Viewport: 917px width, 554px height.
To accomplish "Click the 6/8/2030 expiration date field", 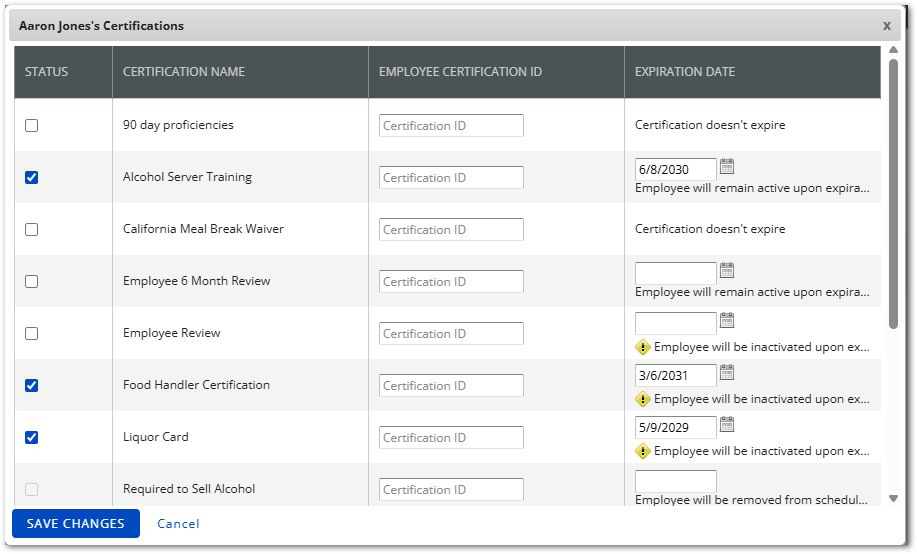I will click(675, 170).
